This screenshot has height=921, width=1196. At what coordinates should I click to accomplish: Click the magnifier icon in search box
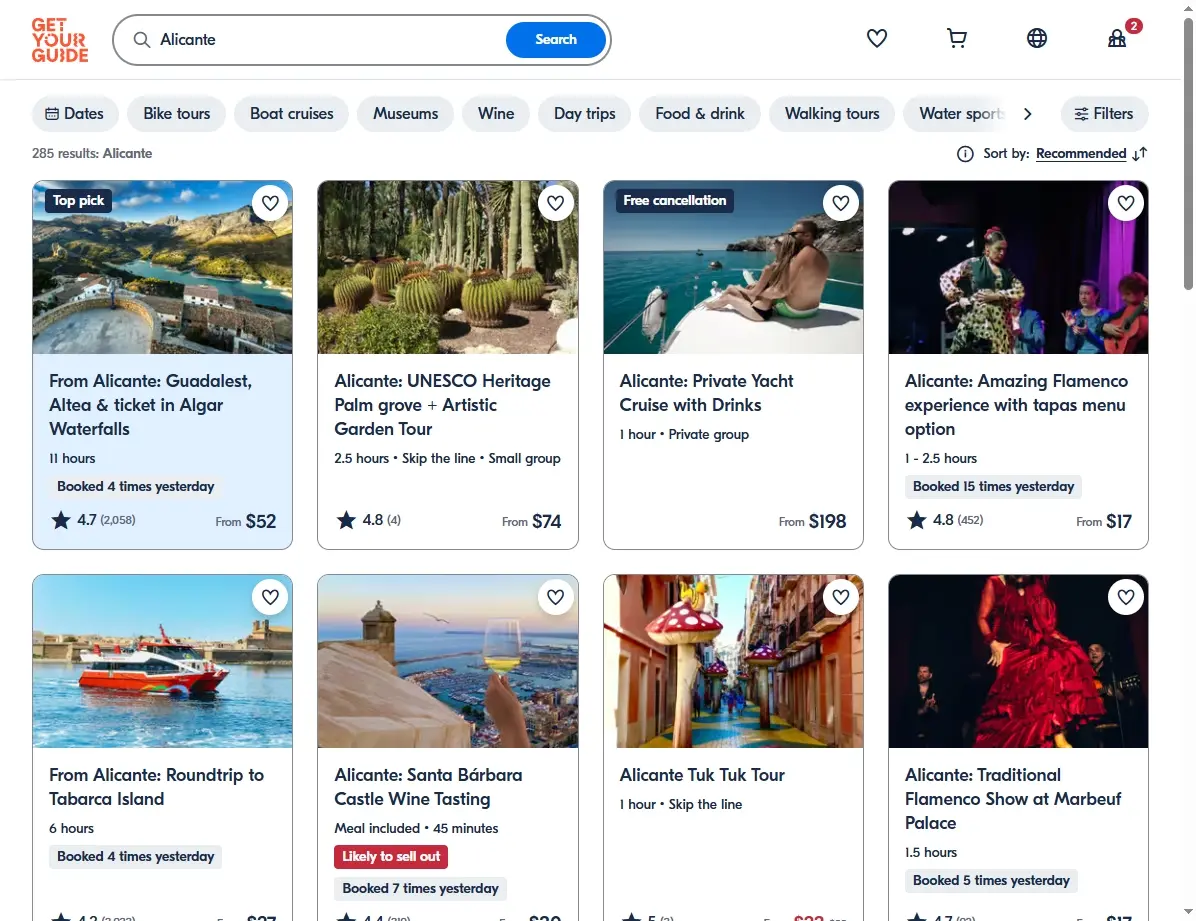[x=142, y=40]
